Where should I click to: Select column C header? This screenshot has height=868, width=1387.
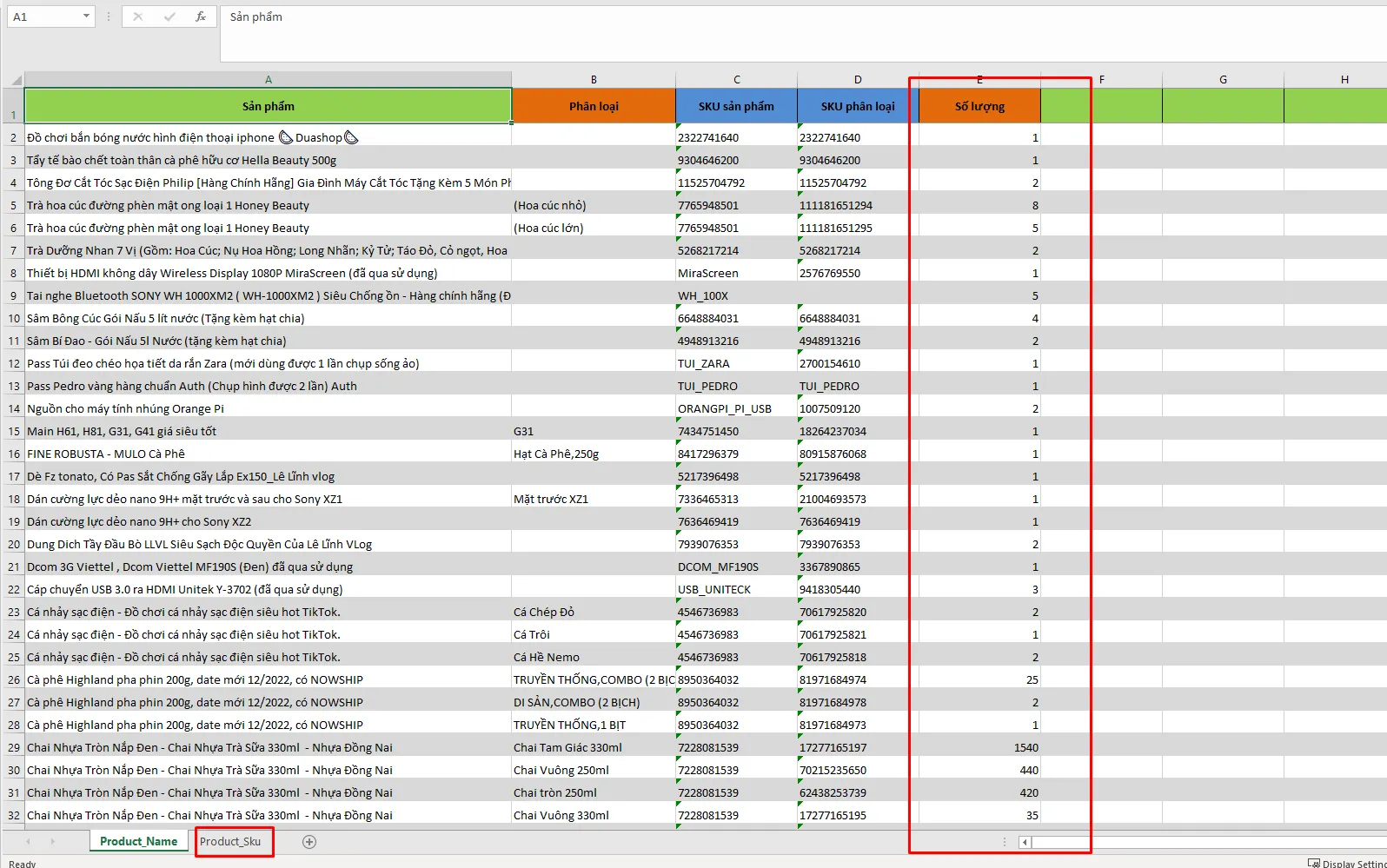(x=736, y=79)
